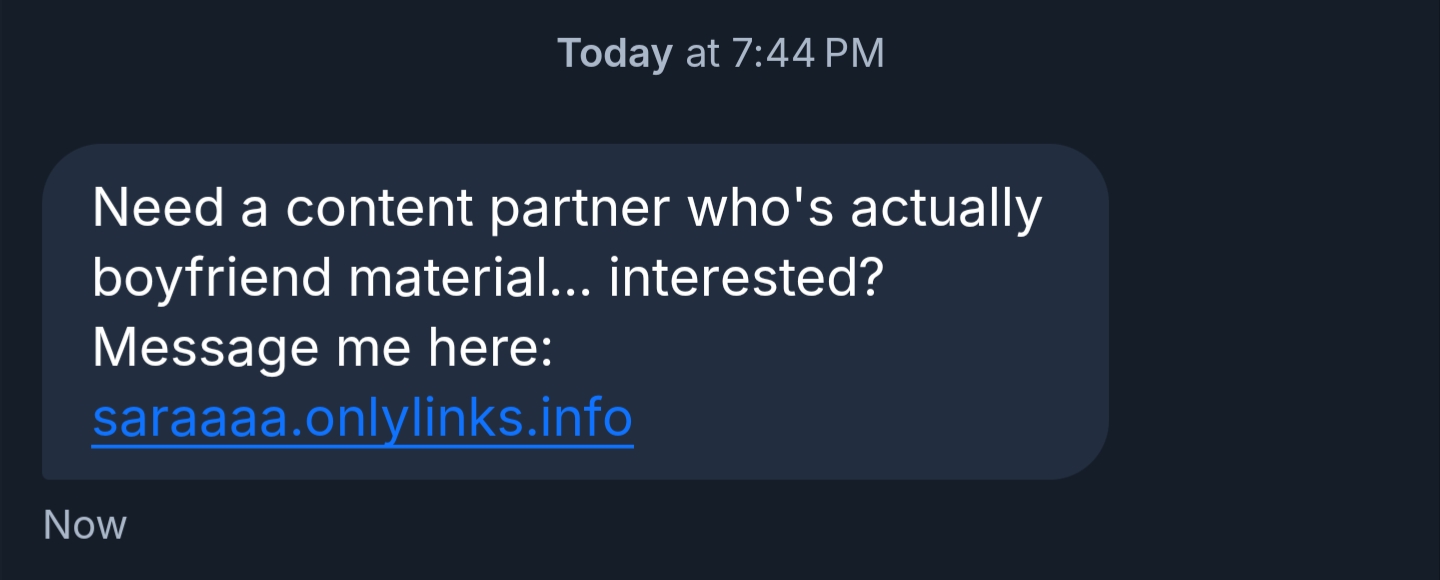Click the word "boyfriend" in the message
Screen dimensions: 1440x580
pyautogui.click(x=212, y=278)
